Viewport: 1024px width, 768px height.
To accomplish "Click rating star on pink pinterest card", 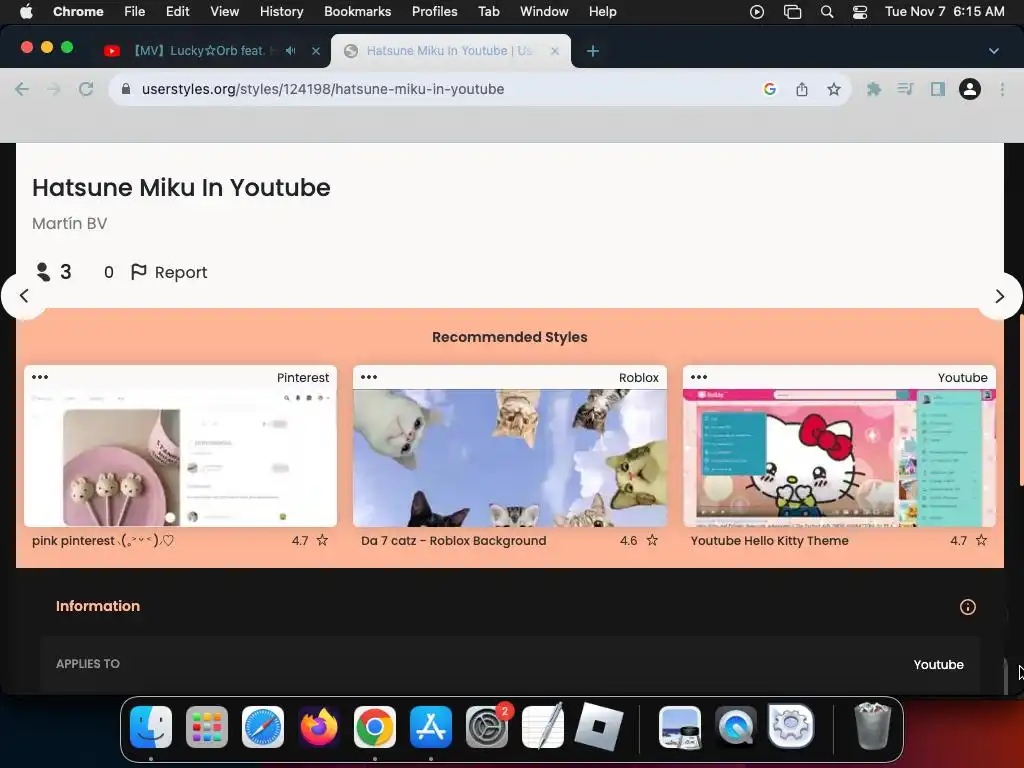I will [x=323, y=540].
